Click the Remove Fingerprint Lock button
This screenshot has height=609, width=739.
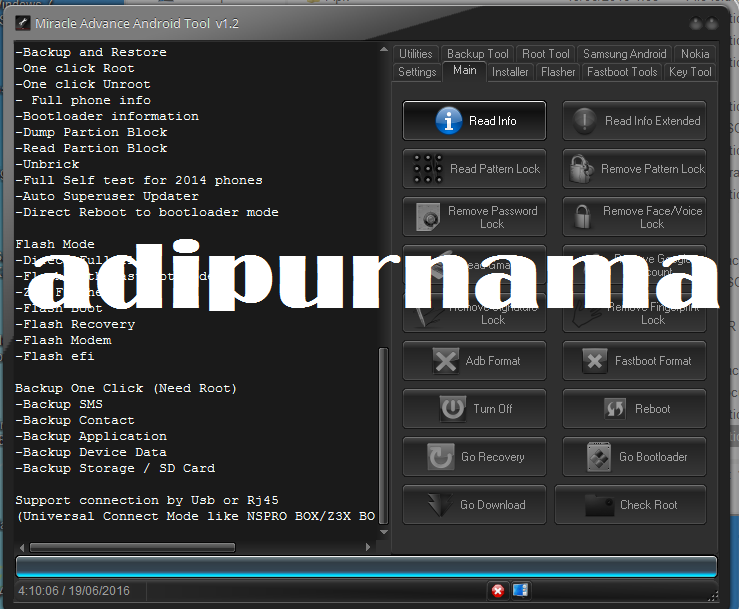pos(634,313)
